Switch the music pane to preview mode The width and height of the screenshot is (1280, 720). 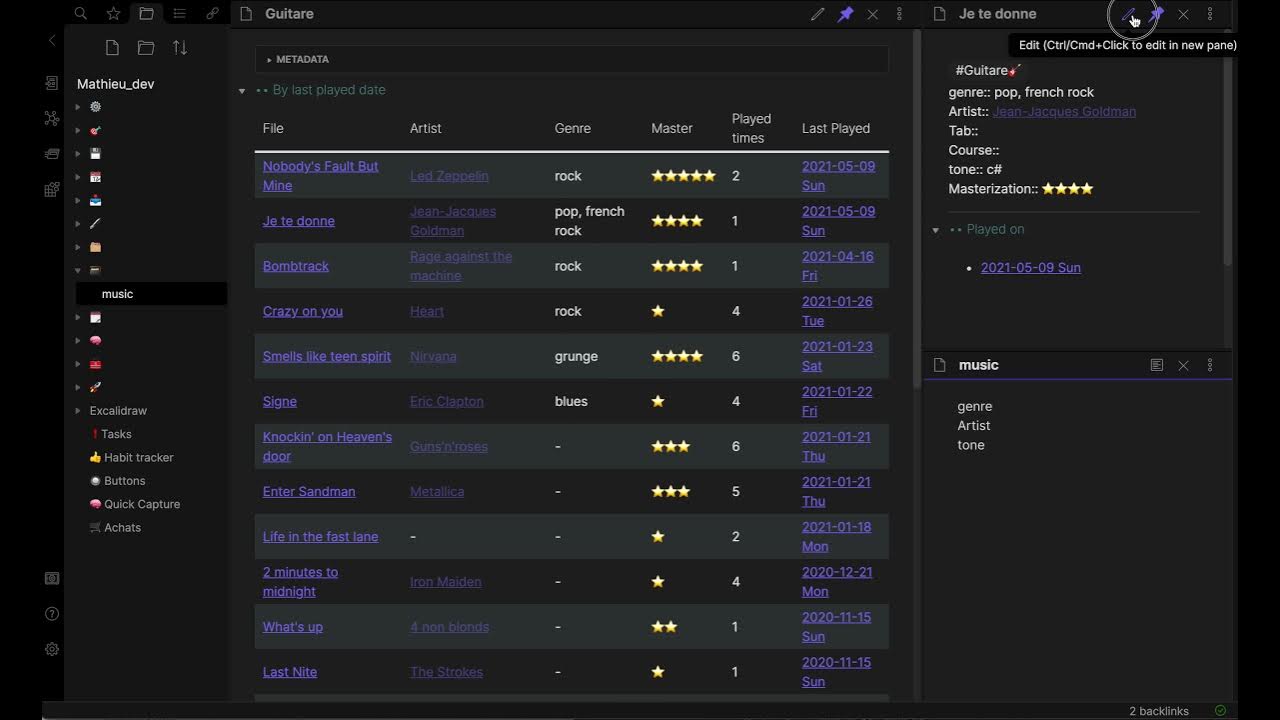coord(1157,365)
